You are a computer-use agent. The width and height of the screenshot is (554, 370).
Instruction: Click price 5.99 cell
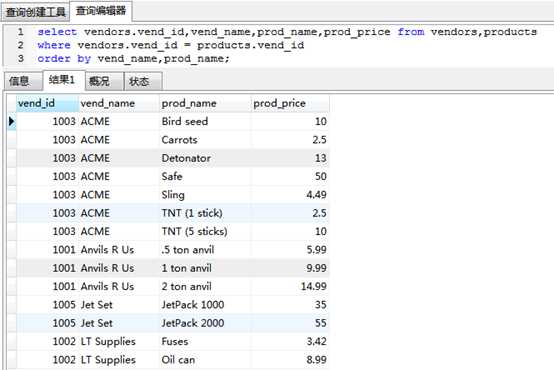pyautogui.click(x=290, y=250)
